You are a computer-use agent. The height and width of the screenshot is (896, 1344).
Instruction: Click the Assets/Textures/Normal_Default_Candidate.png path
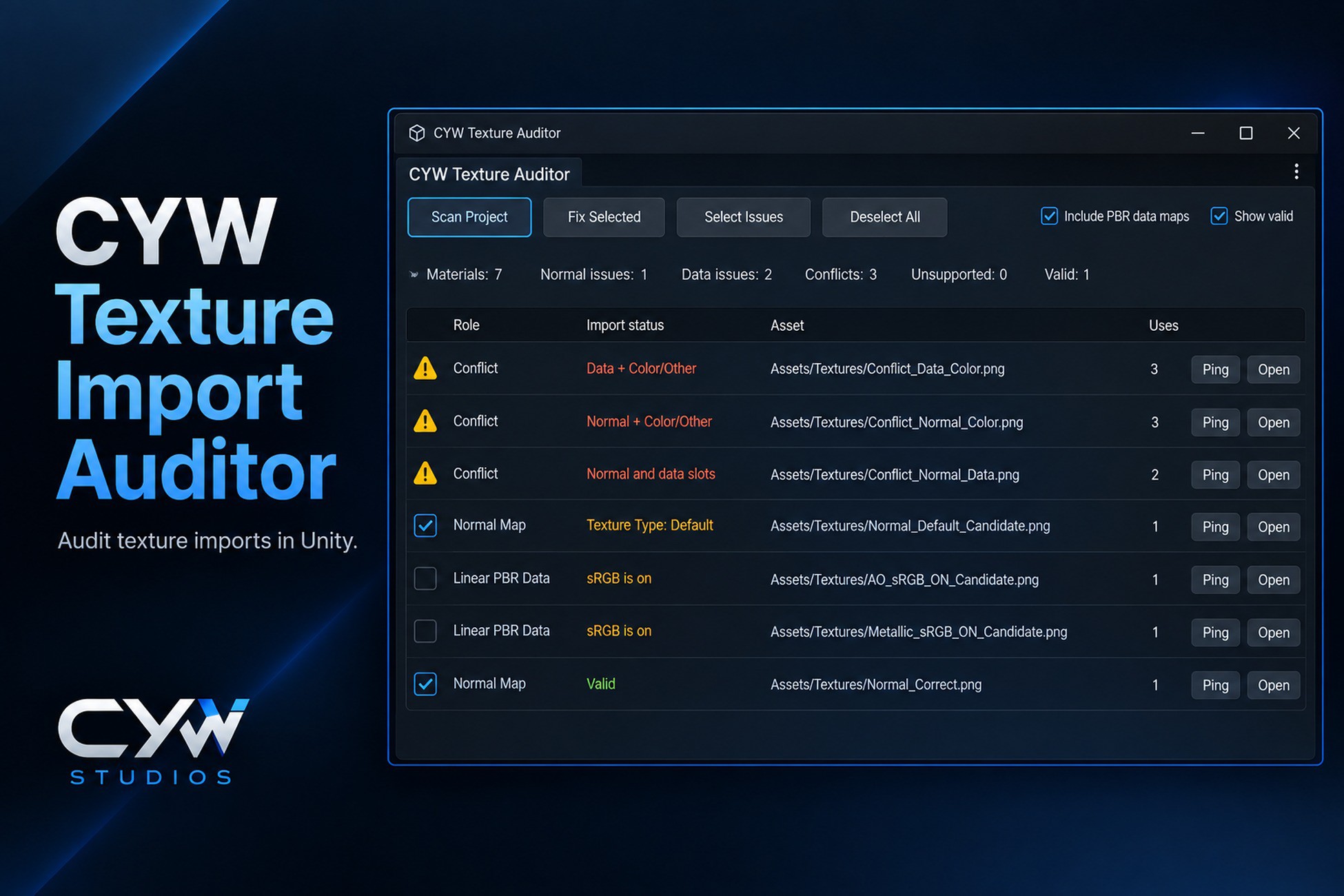tap(910, 526)
